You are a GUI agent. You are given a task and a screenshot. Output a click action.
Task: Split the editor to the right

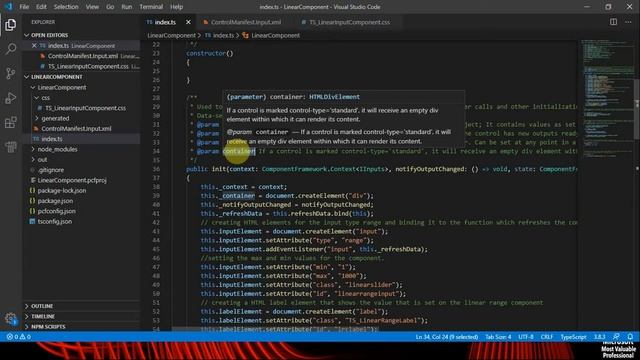[x=613, y=22]
